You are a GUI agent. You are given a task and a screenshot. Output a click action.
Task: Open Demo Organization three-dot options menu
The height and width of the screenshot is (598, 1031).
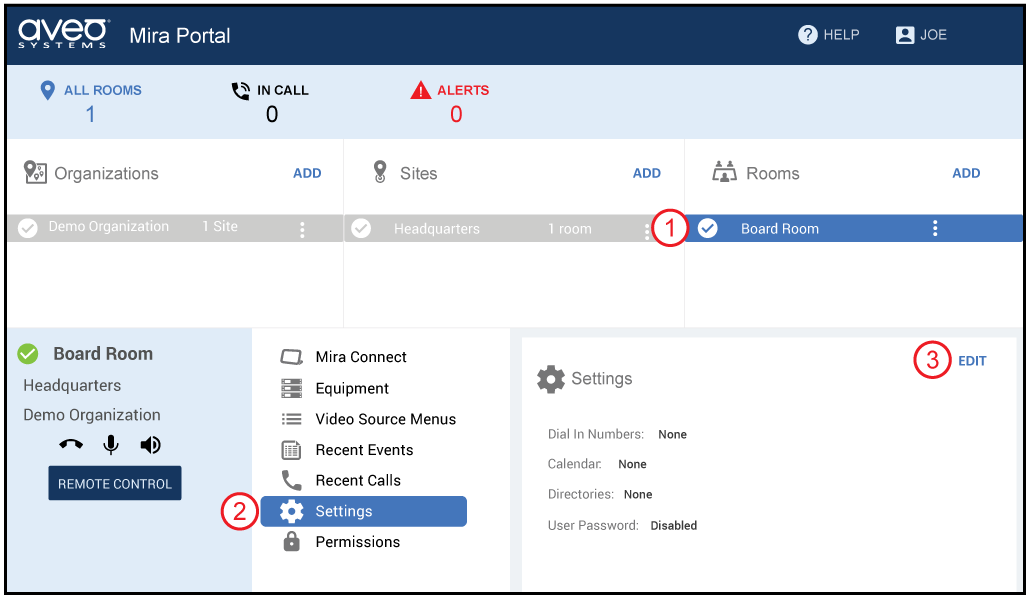[x=302, y=229]
